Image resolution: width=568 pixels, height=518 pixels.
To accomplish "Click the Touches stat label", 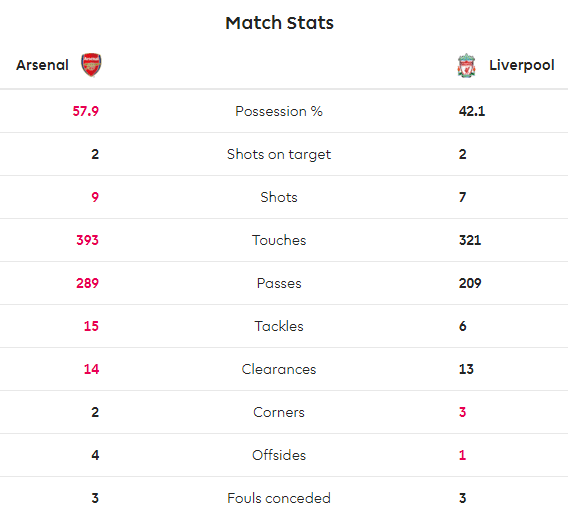I will 279,240.
